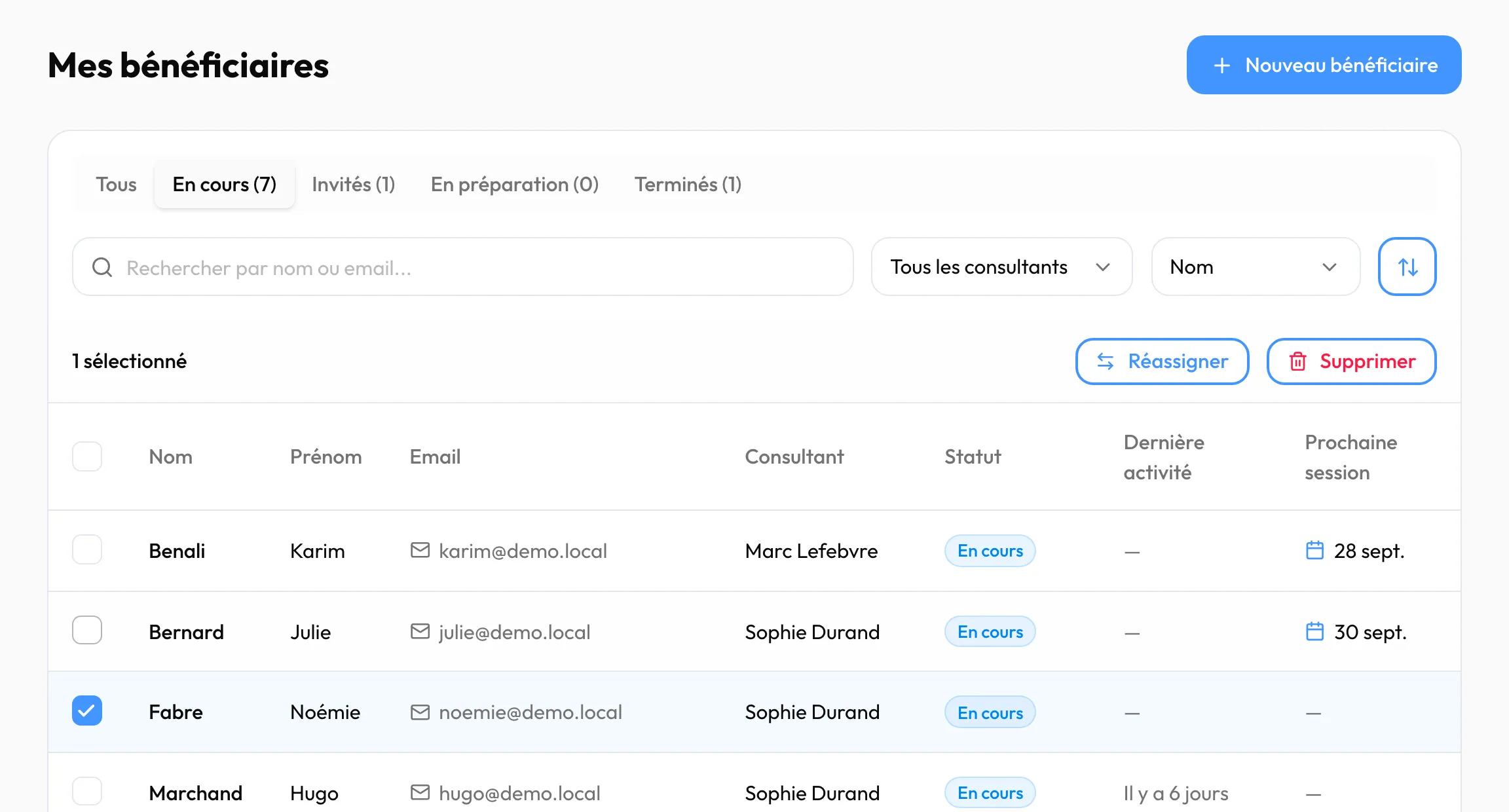Image resolution: width=1509 pixels, height=812 pixels.
Task: Click the Consultant column header
Action: (x=794, y=456)
